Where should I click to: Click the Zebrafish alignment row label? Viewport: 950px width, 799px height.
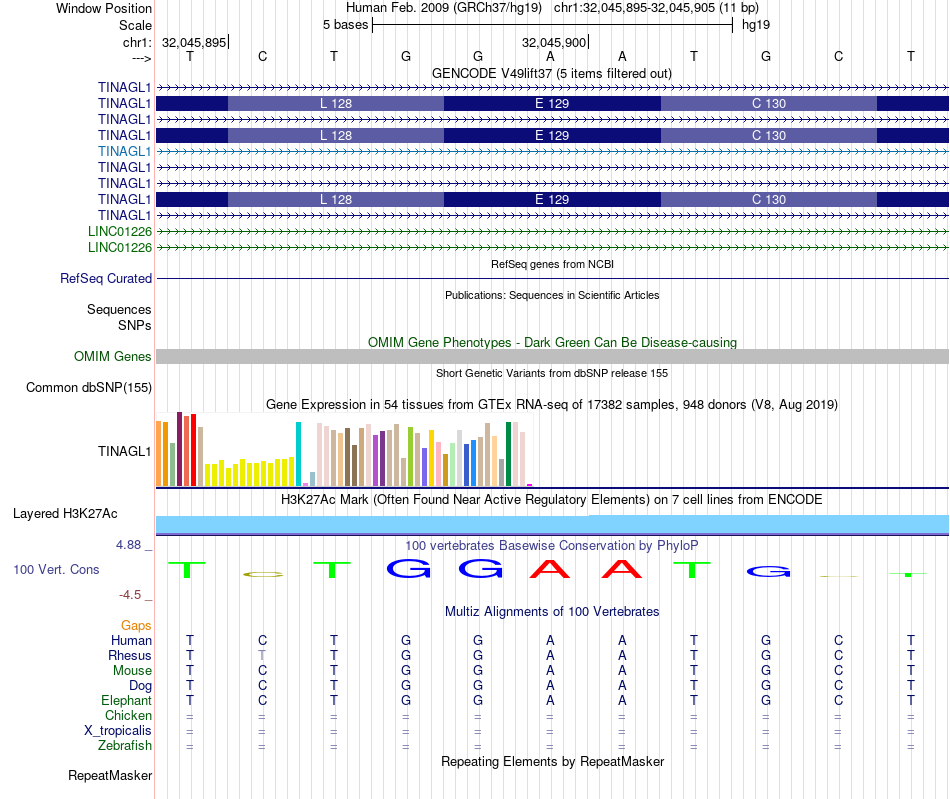(x=125, y=746)
